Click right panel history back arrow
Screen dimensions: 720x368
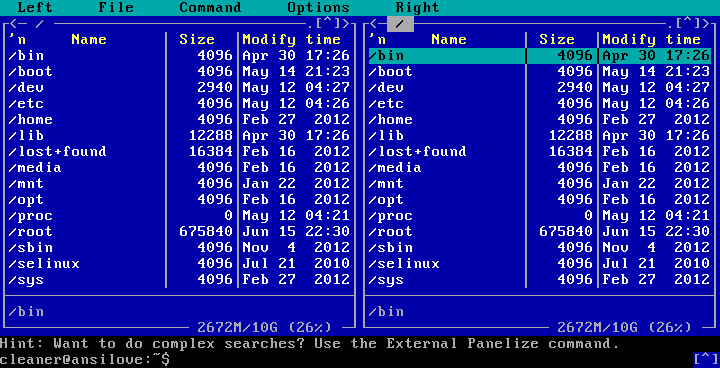(x=374, y=23)
